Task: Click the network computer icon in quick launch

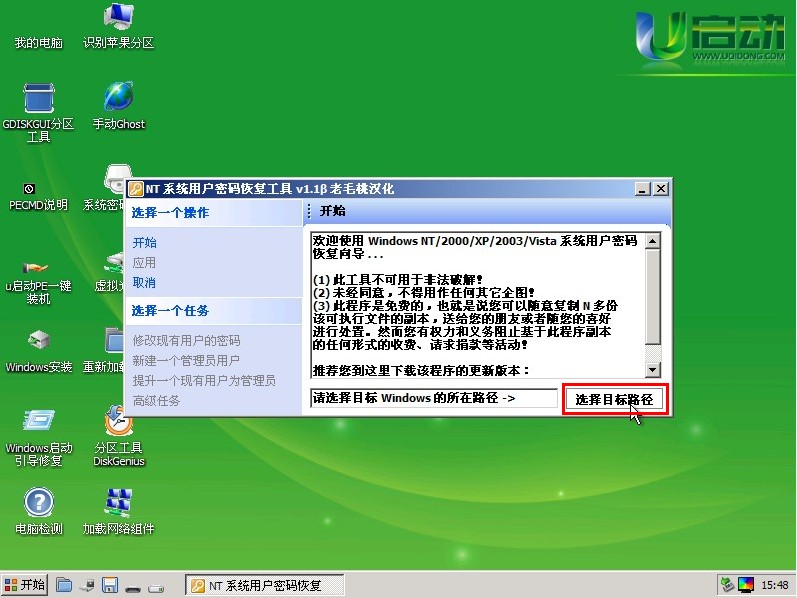Action: point(87,585)
